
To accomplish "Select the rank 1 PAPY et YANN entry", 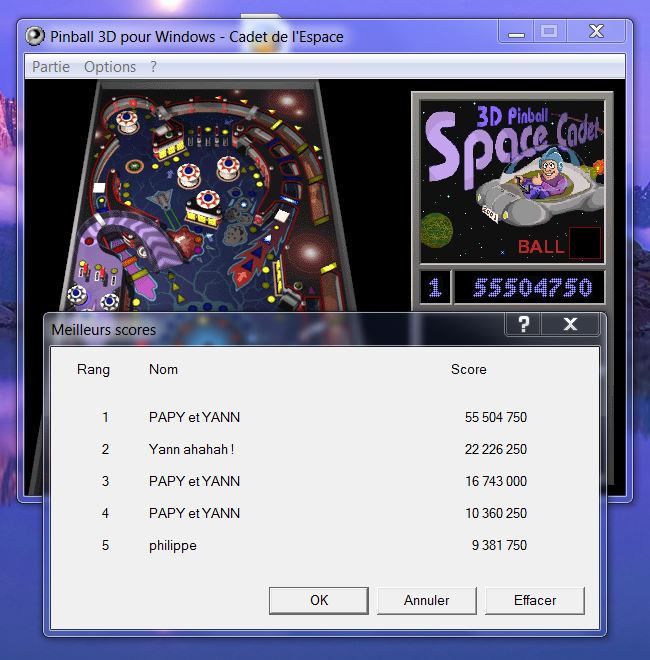I will tap(194, 417).
